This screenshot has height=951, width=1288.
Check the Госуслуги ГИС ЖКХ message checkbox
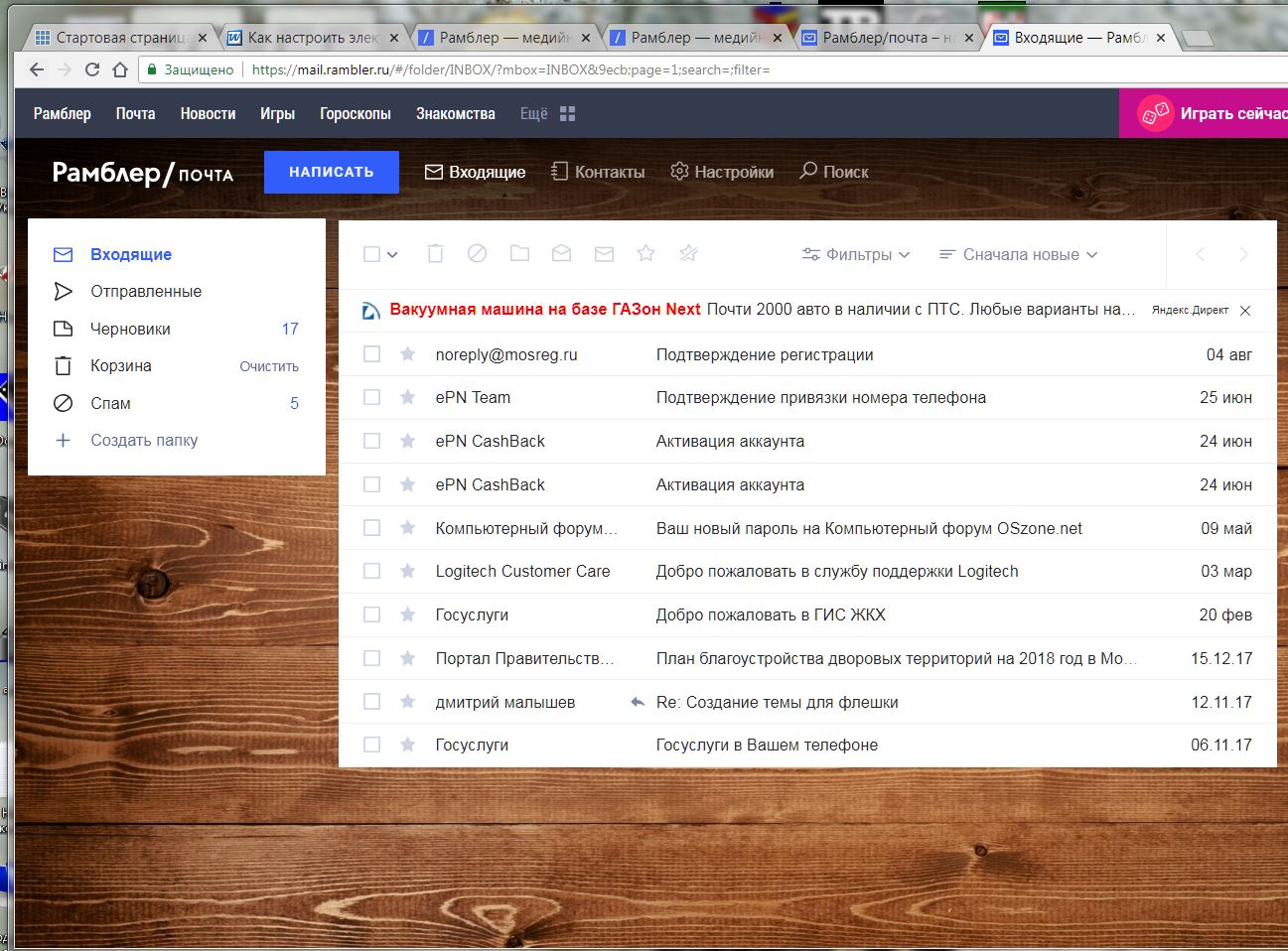(x=371, y=614)
